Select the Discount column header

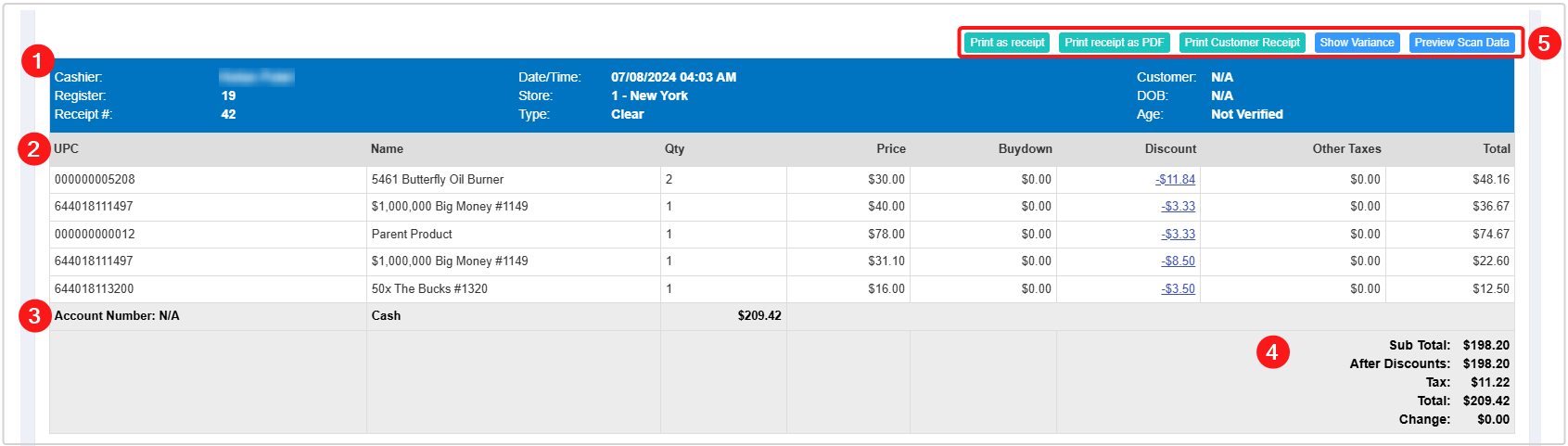[1170, 149]
